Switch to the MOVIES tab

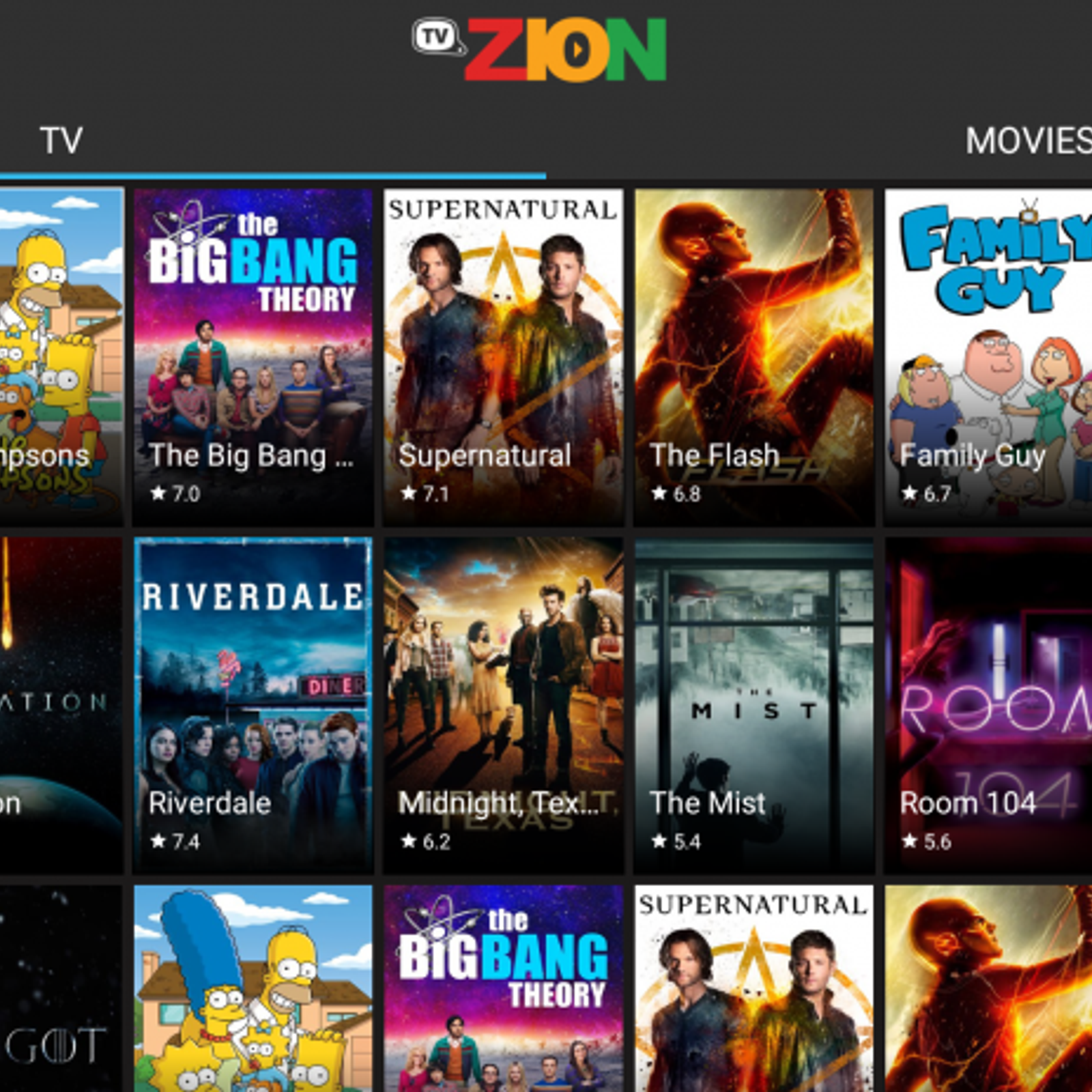coord(1028,141)
